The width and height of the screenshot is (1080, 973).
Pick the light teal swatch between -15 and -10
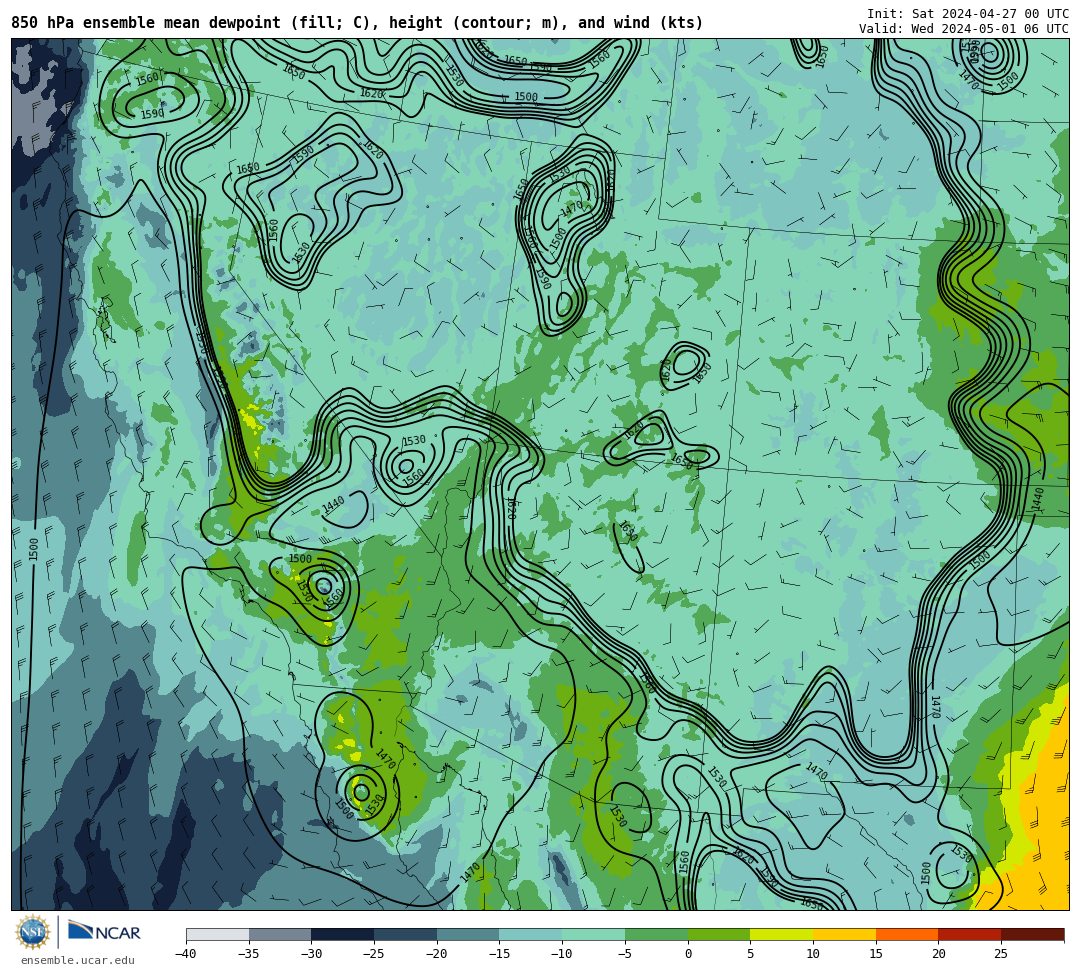[531, 934]
